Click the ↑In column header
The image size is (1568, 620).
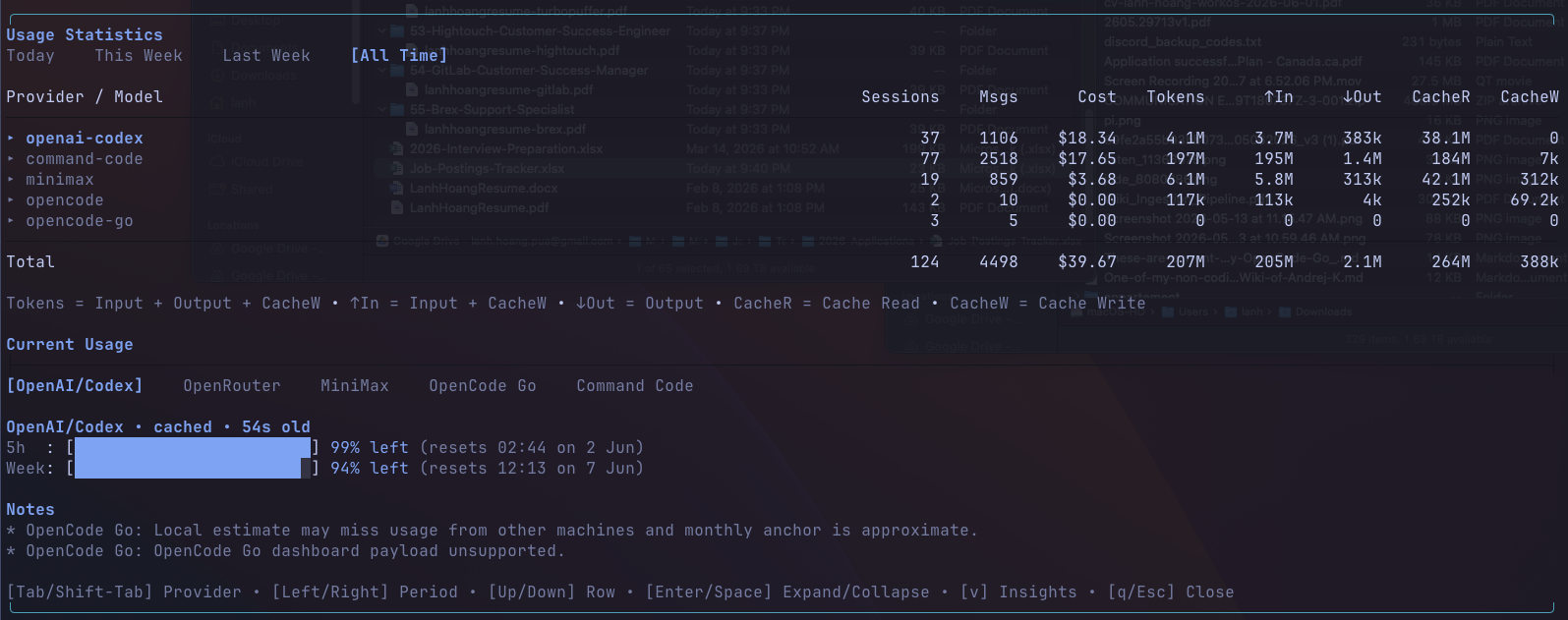(x=1279, y=97)
